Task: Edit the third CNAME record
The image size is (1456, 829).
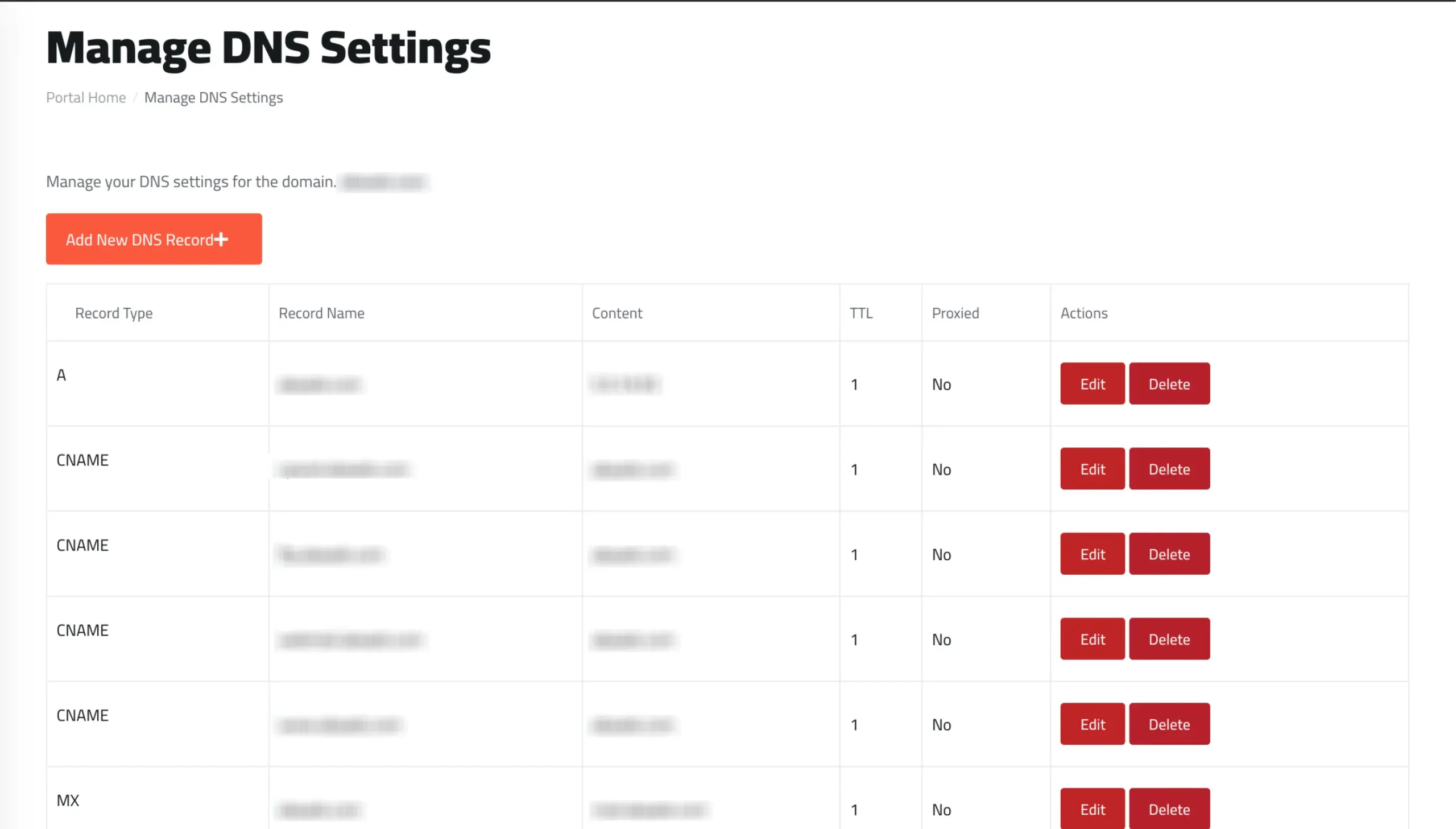Action: tap(1092, 640)
